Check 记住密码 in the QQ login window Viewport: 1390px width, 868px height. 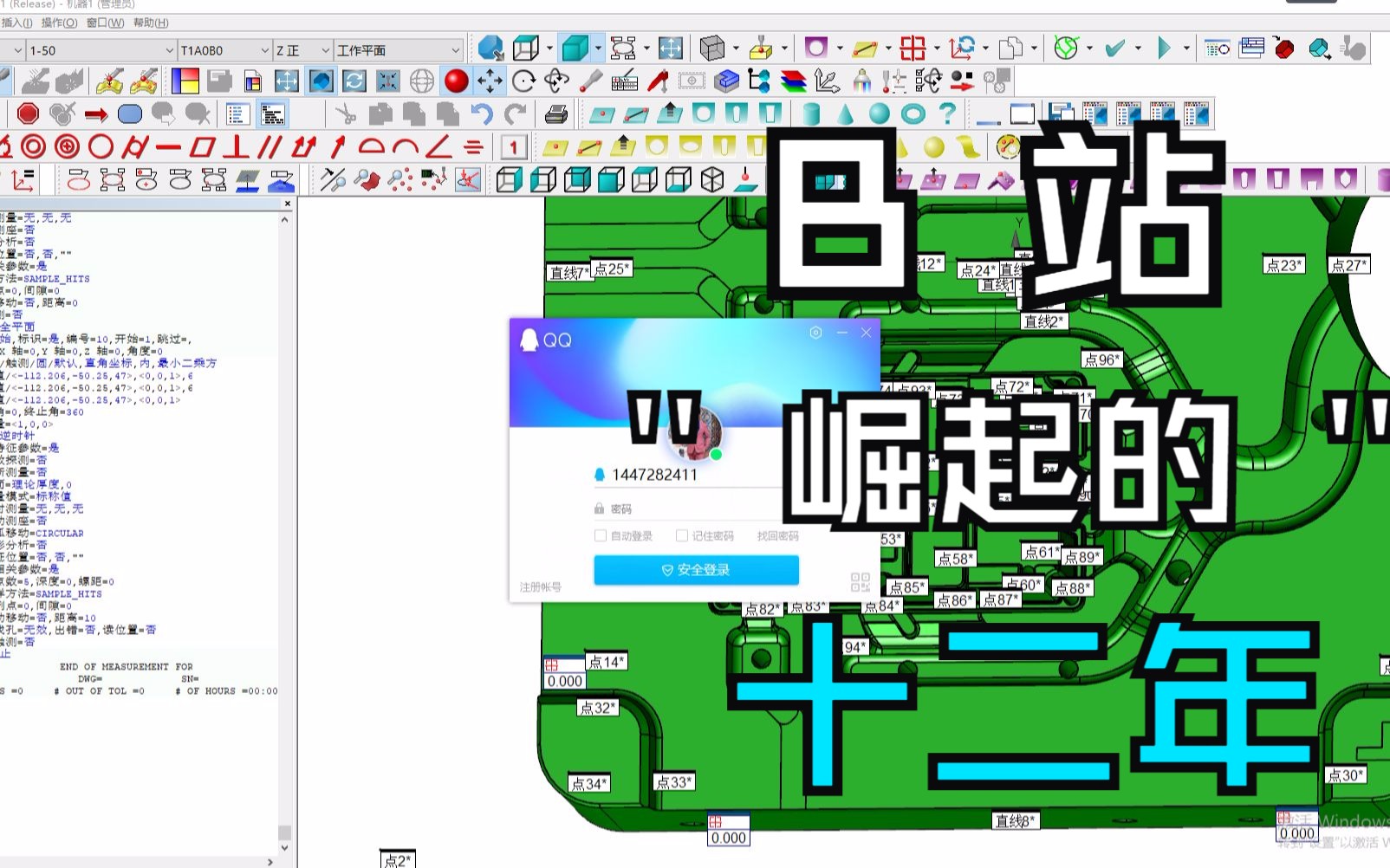pyautogui.click(x=681, y=535)
